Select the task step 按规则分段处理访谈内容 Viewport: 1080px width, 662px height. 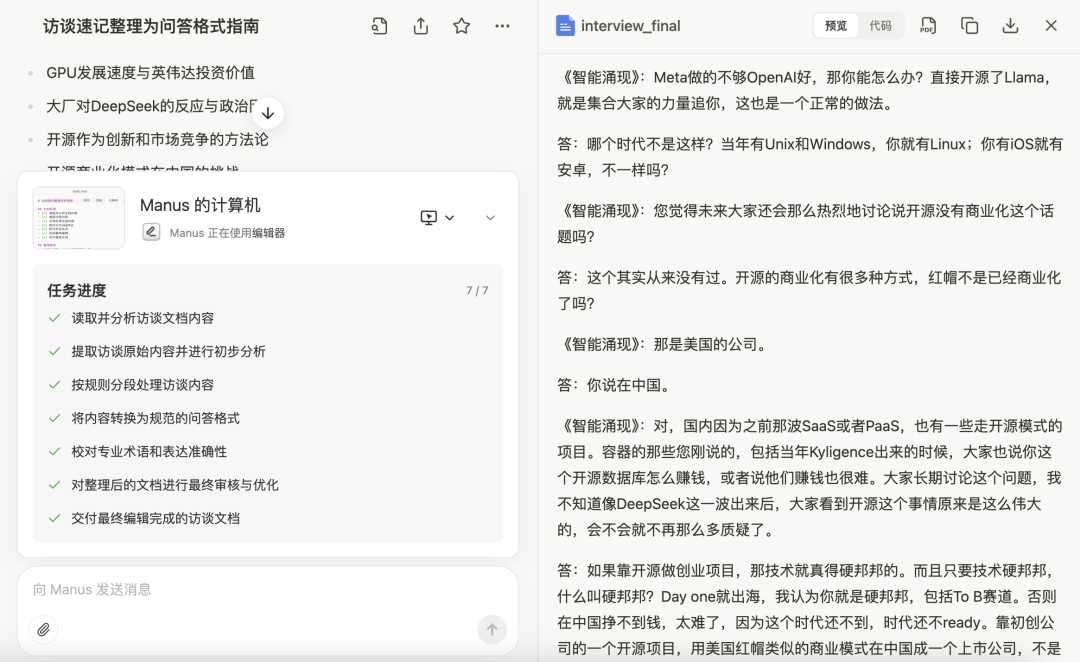click(143, 384)
